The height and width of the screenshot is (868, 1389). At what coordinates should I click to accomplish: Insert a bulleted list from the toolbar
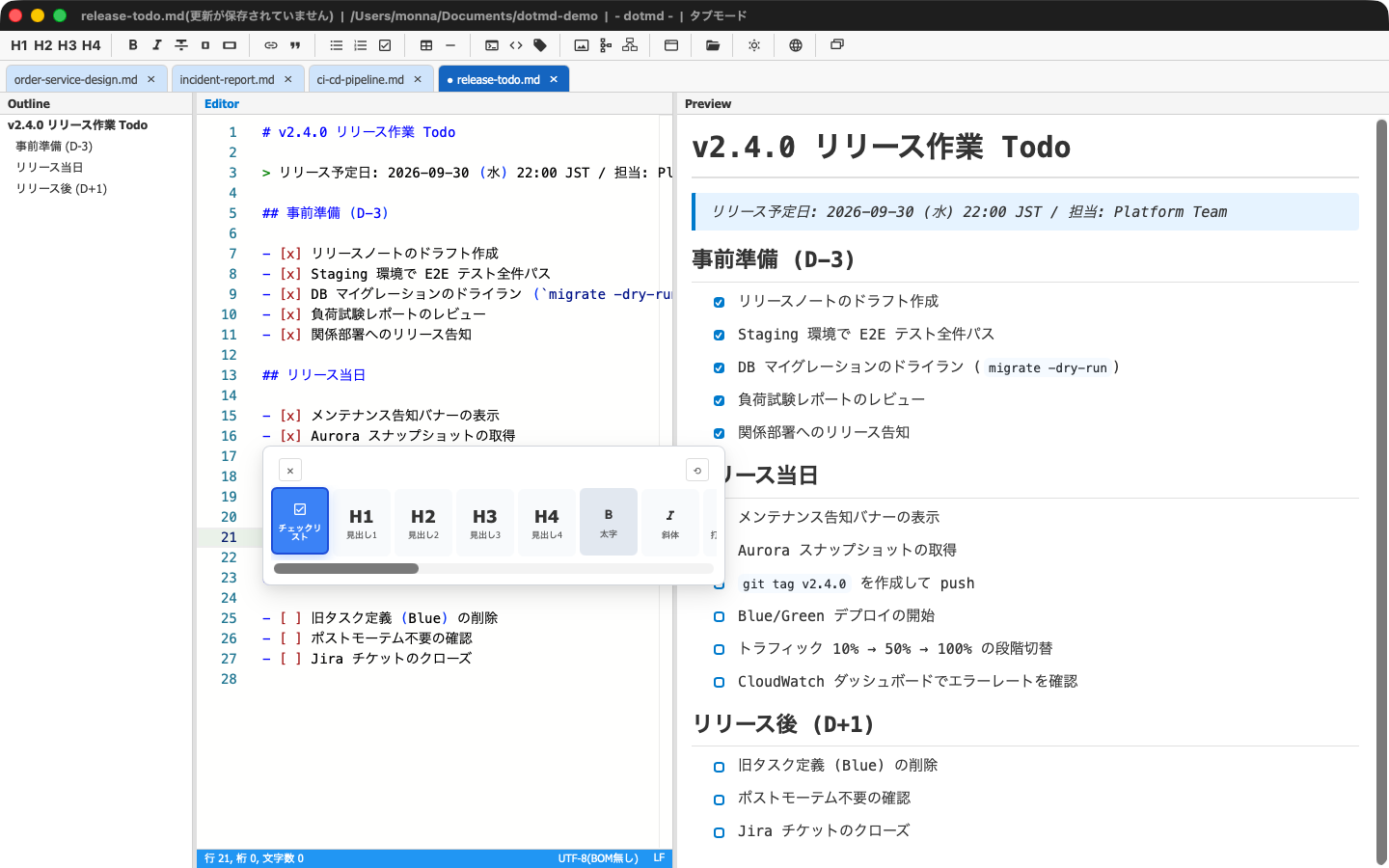(337, 45)
